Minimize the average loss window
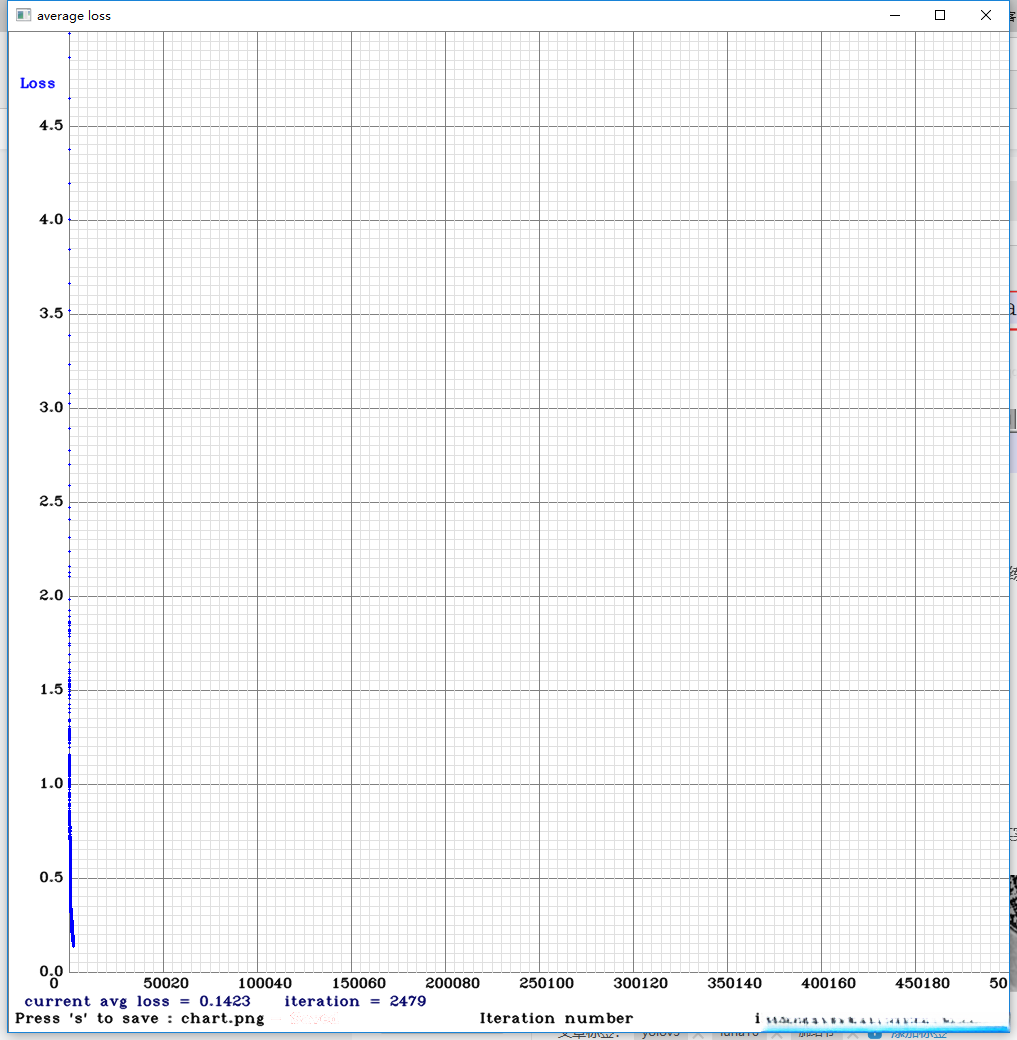This screenshot has width=1017, height=1040. [x=895, y=15]
